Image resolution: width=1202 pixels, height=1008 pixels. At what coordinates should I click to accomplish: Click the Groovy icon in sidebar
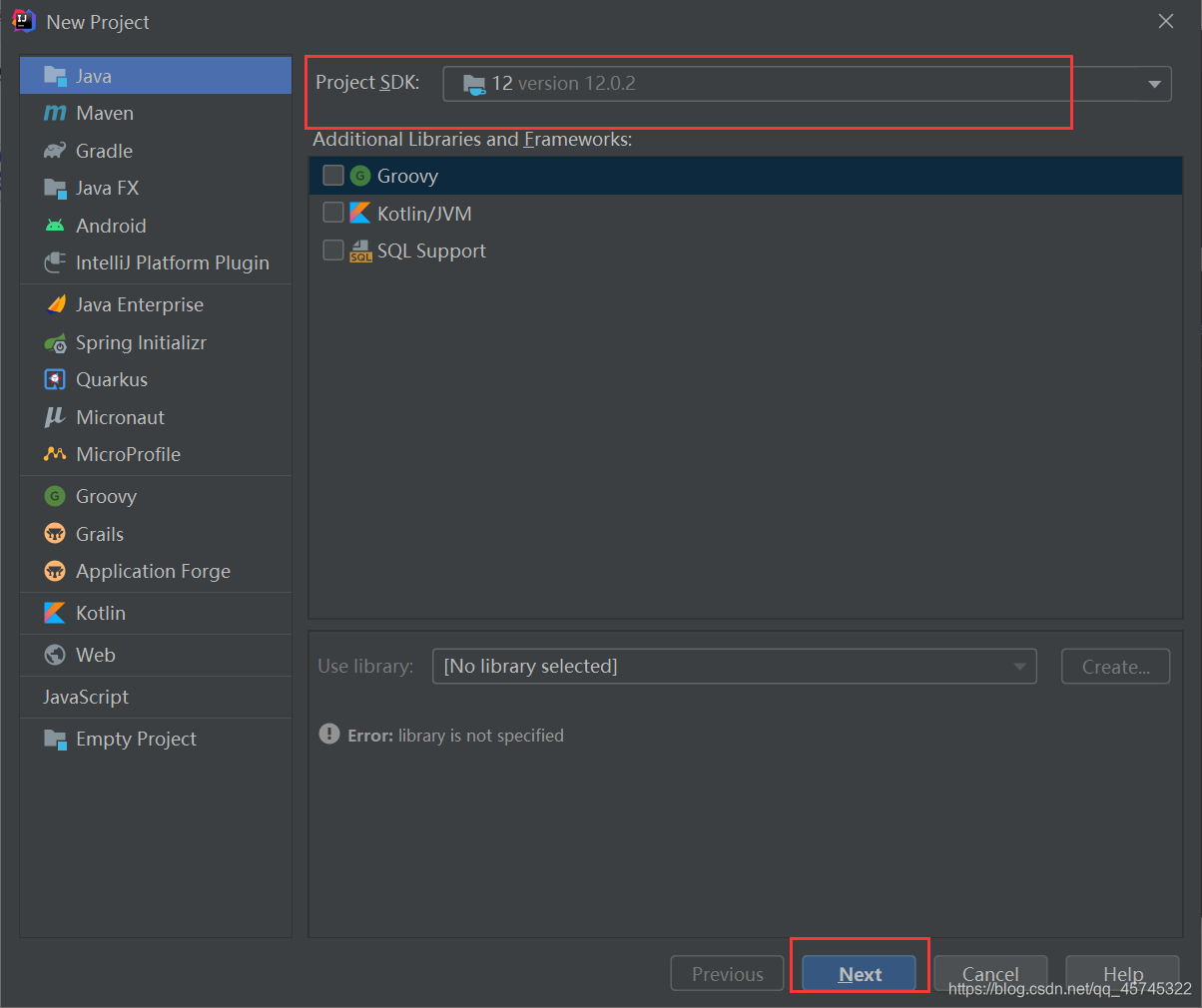coord(55,496)
